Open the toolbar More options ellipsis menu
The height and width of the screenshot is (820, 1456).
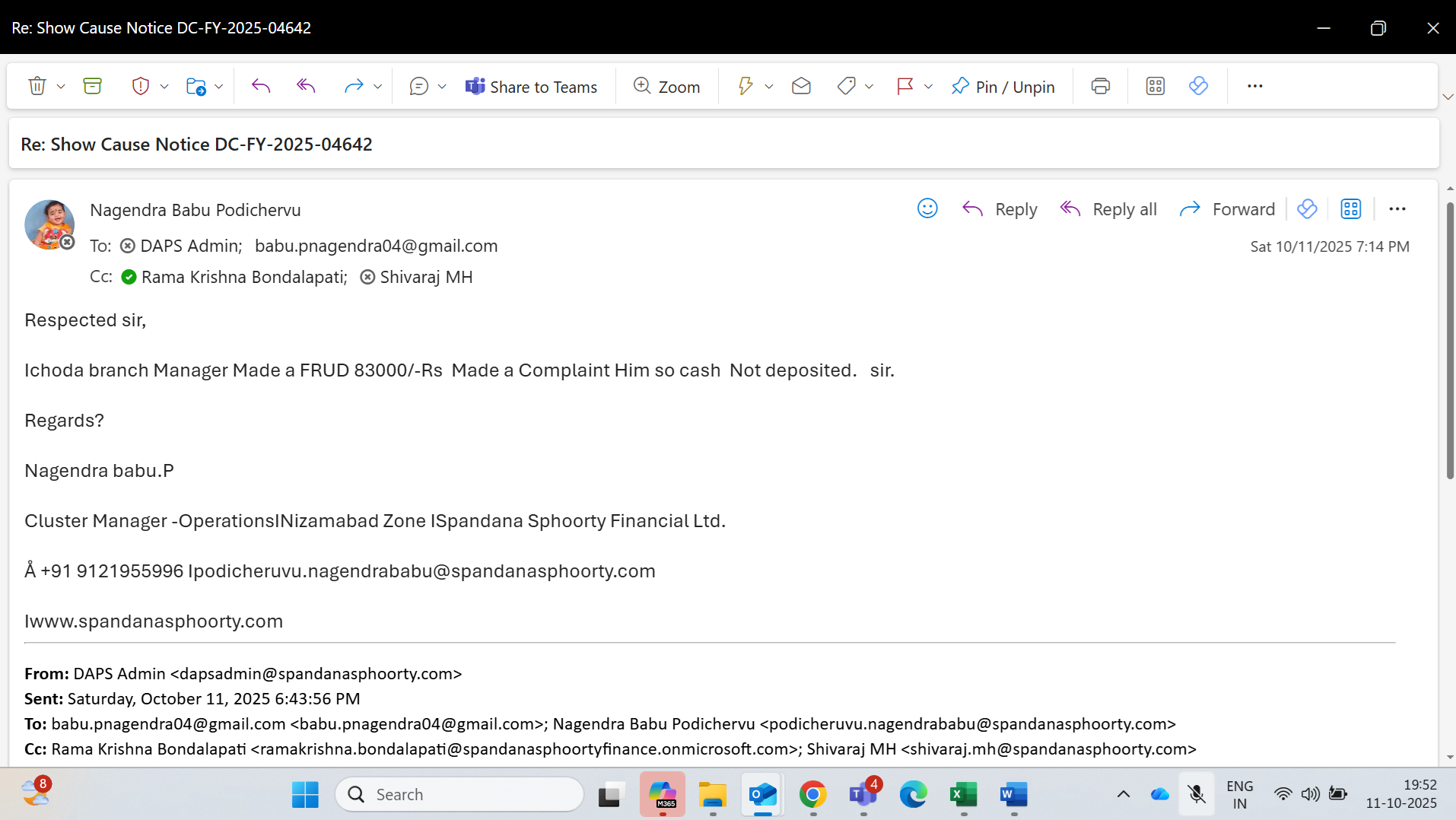click(x=1254, y=86)
